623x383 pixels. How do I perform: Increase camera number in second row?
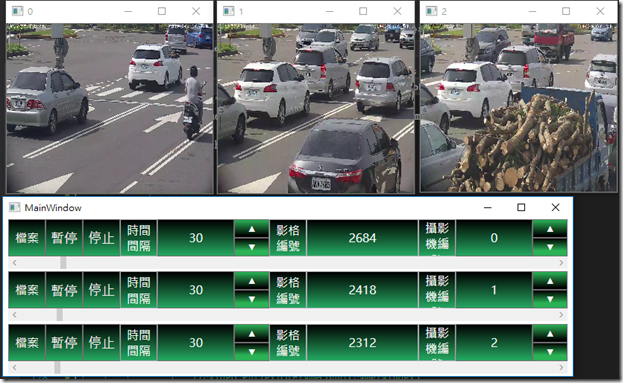(550, 281)
